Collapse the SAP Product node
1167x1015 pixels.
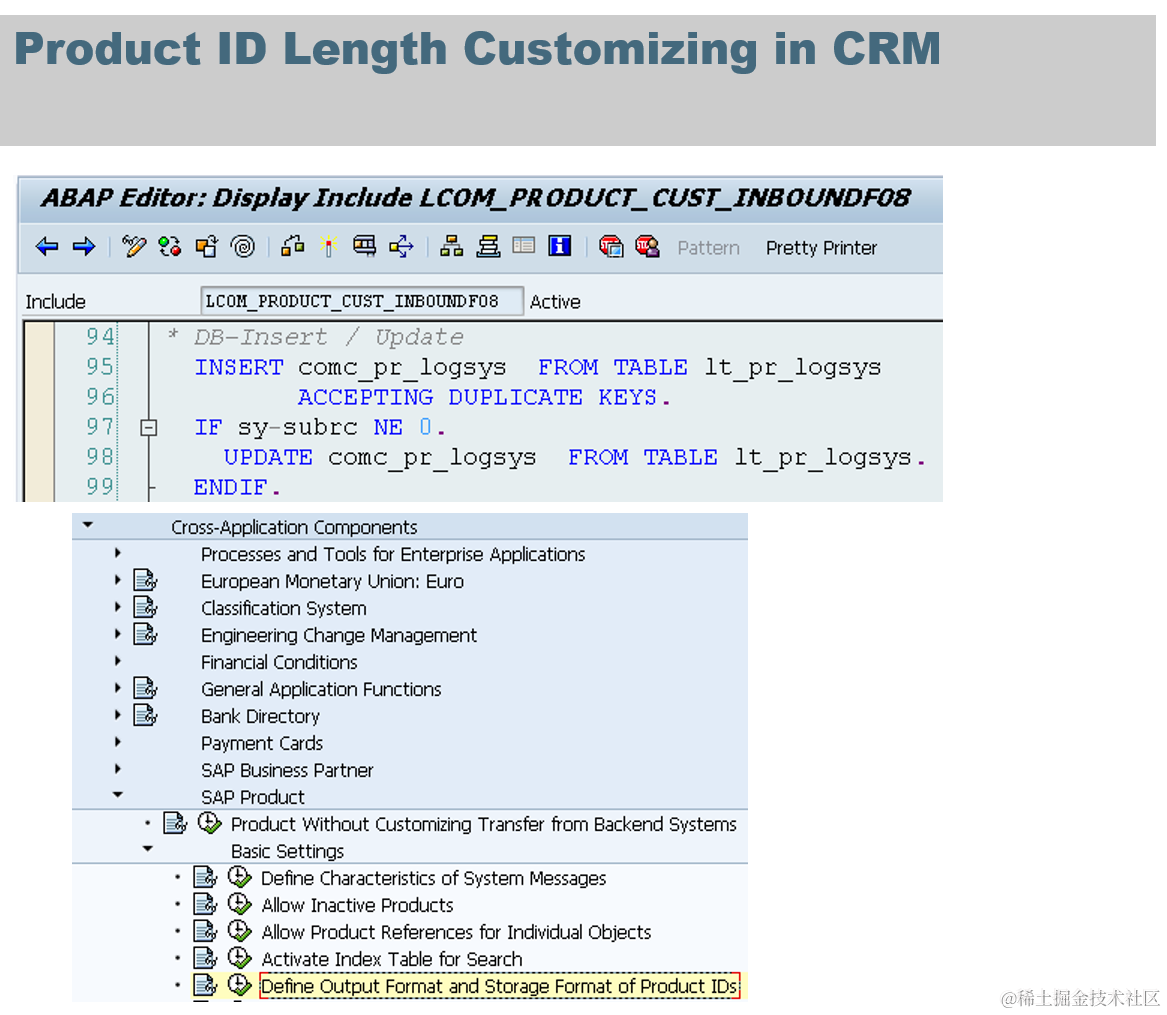pyautogui.click(x=118, y=795)
